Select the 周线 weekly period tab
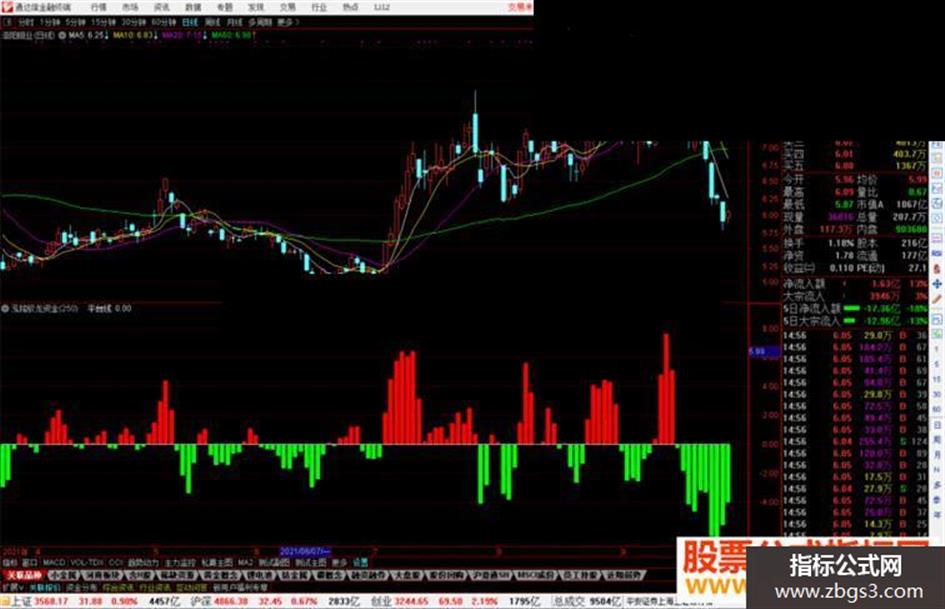 (212, 22)
